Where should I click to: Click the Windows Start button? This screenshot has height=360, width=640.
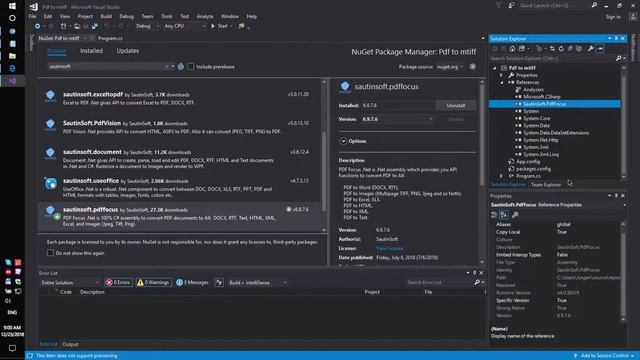click(12, 6)
